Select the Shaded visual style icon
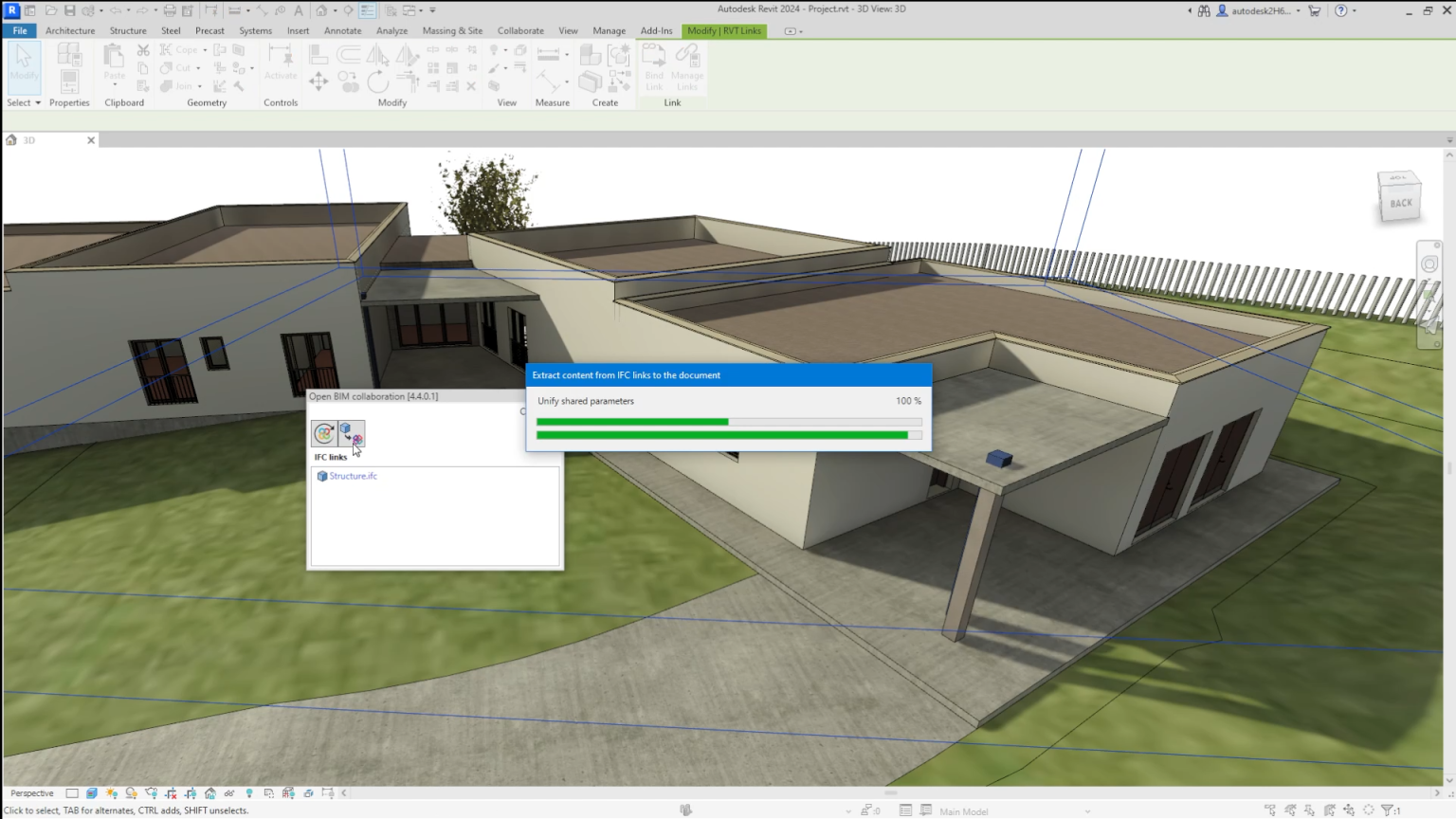 tap(92, 793)
